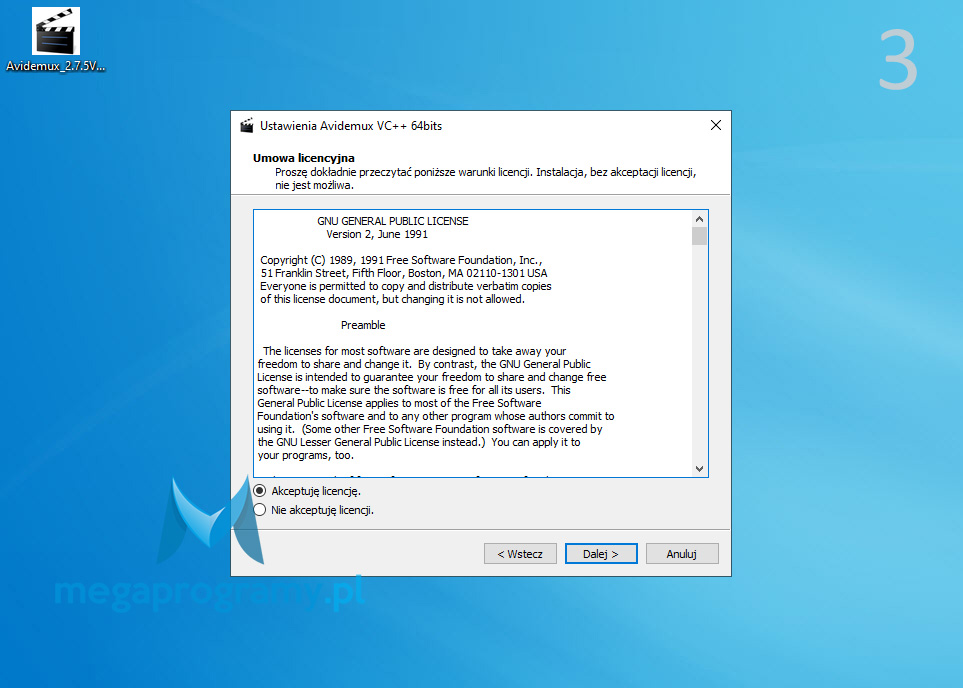
Task: Click the license scrollbar down arrow
Action: (699, 469)
